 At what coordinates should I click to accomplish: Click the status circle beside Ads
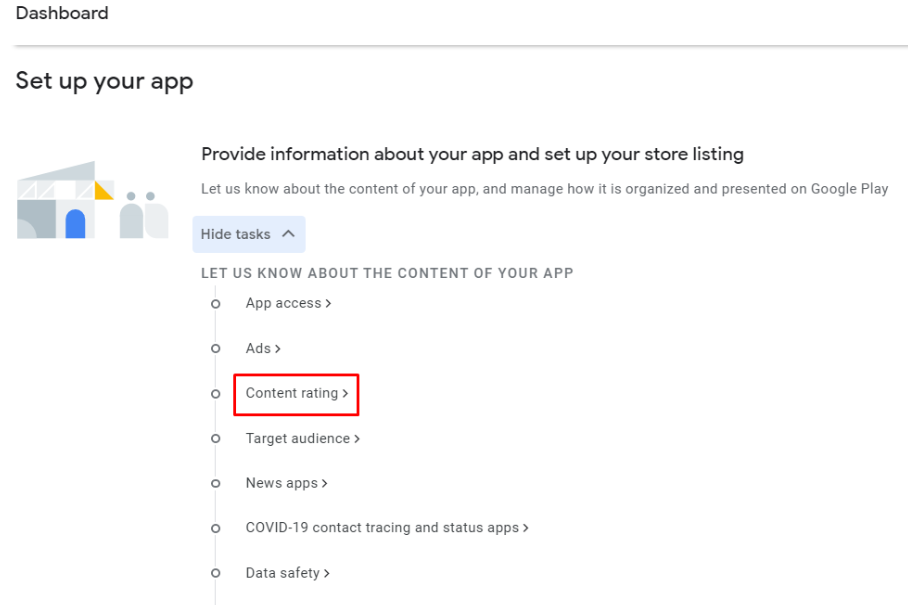coord(215,349)
